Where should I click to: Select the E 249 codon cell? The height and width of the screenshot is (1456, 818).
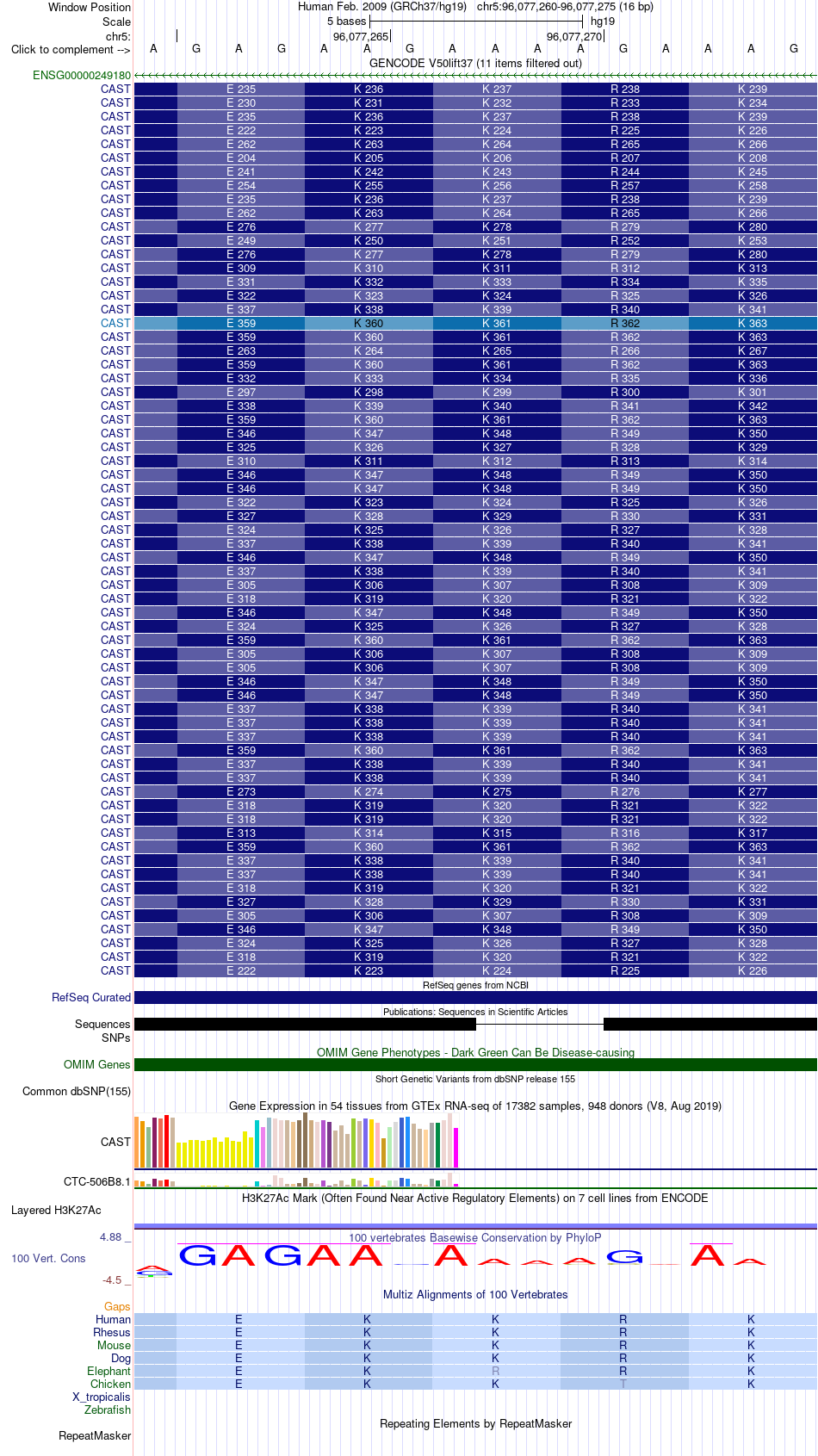pos(241,241)
